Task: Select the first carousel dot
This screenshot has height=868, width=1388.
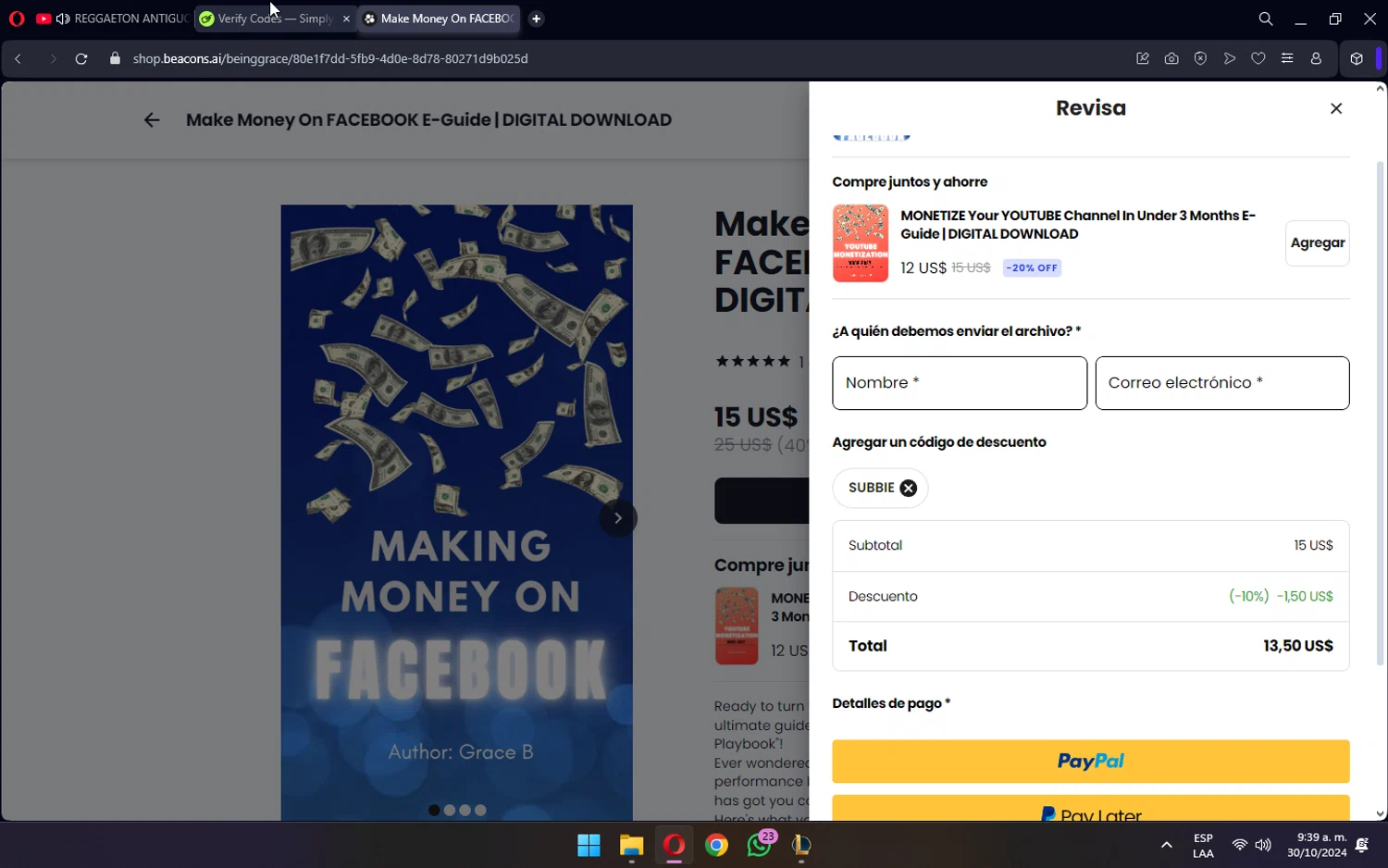Action: point(434,811)
